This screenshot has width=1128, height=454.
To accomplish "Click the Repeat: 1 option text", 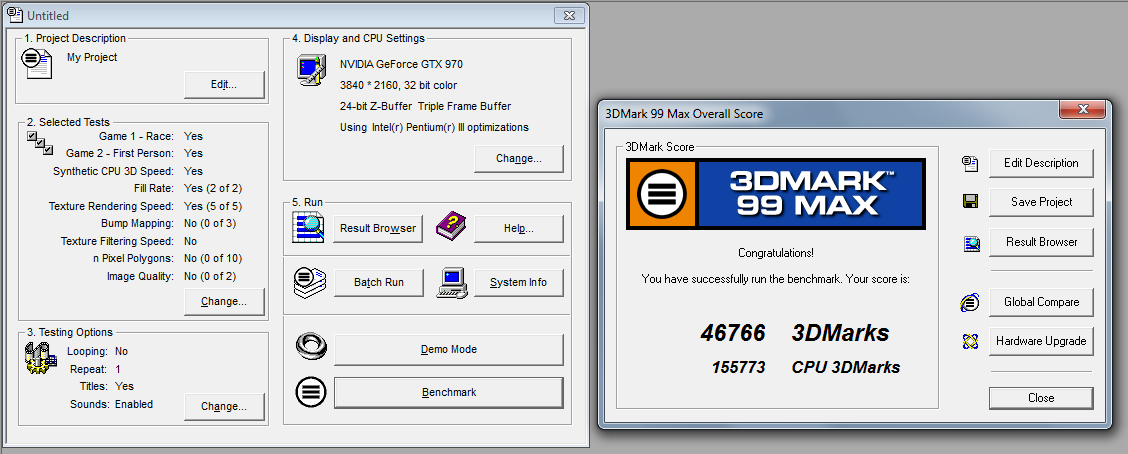I will pos(96,369).
